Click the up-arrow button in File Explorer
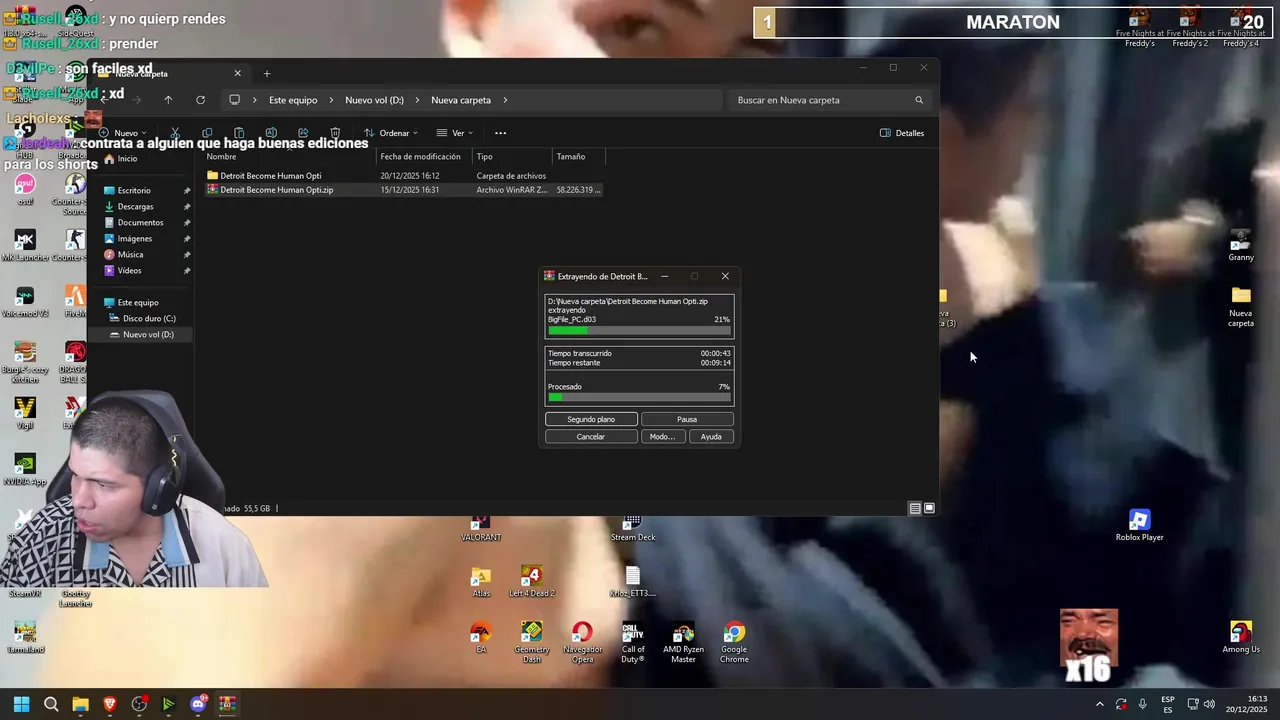The height and width of the screenshot is (720, 1280). click(x=168, y=100)
